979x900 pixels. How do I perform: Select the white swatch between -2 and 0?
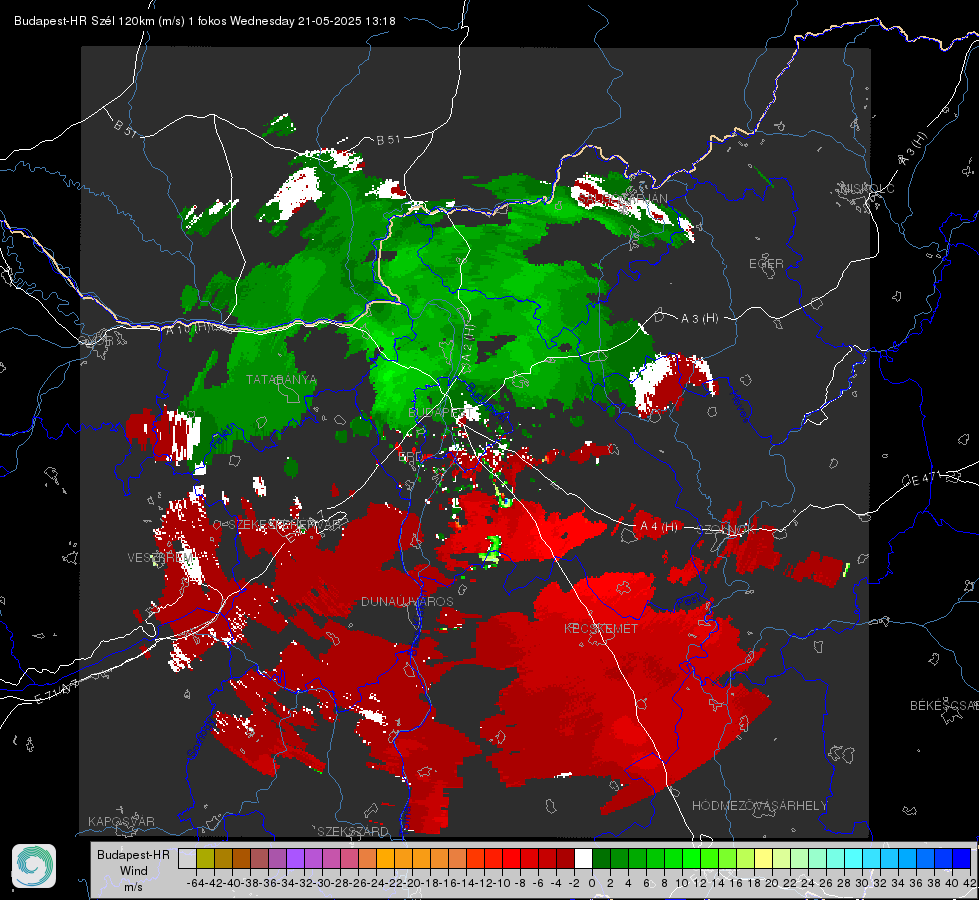tap(583, 858)
